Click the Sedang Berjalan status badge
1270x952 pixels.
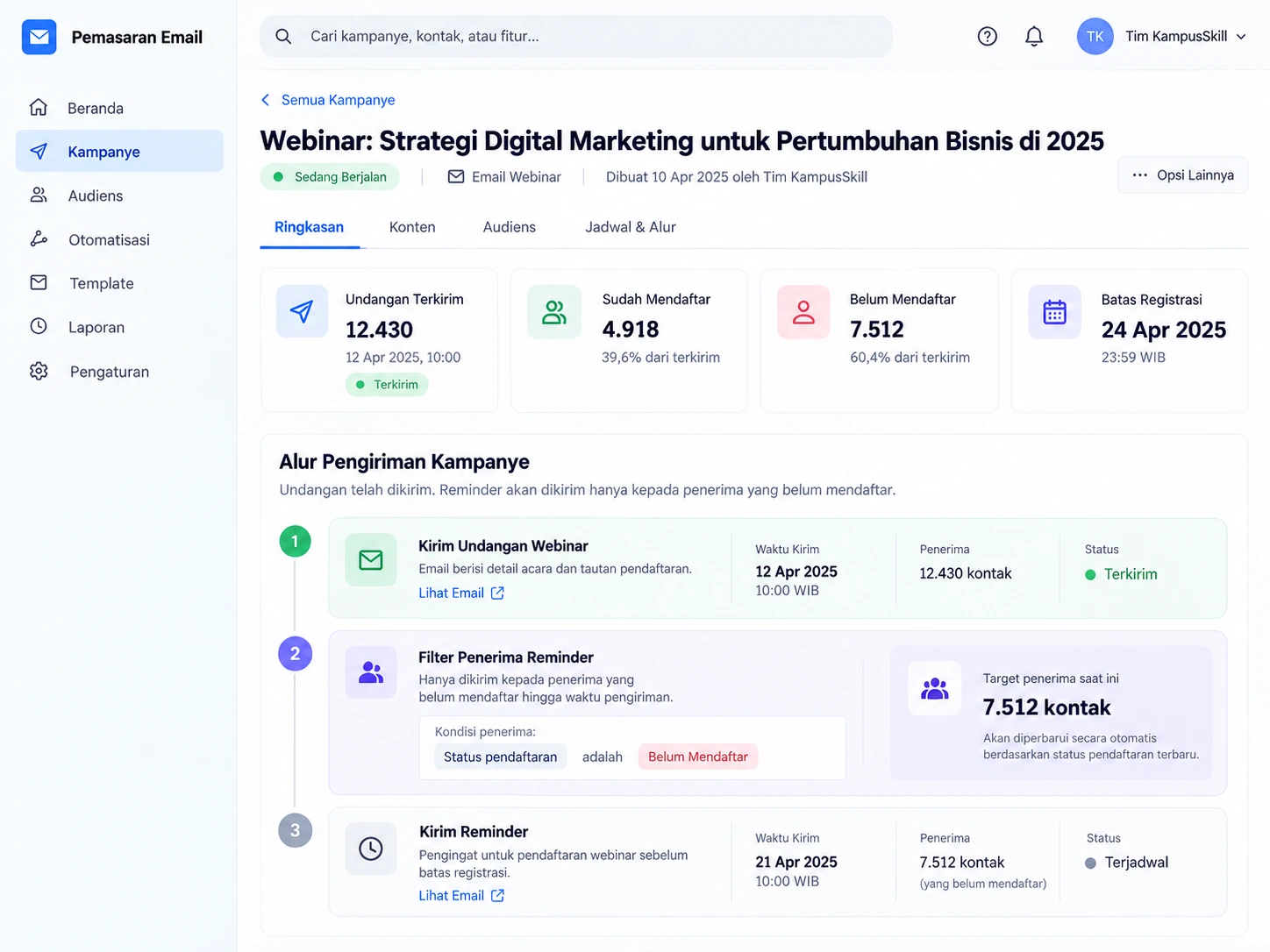[x=330, y=177]
